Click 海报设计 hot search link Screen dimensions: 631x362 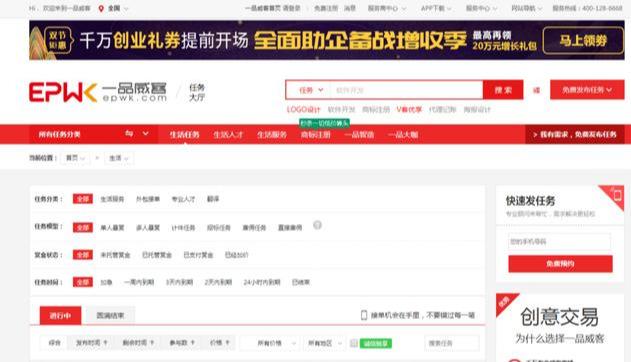[x=477, y=109]
